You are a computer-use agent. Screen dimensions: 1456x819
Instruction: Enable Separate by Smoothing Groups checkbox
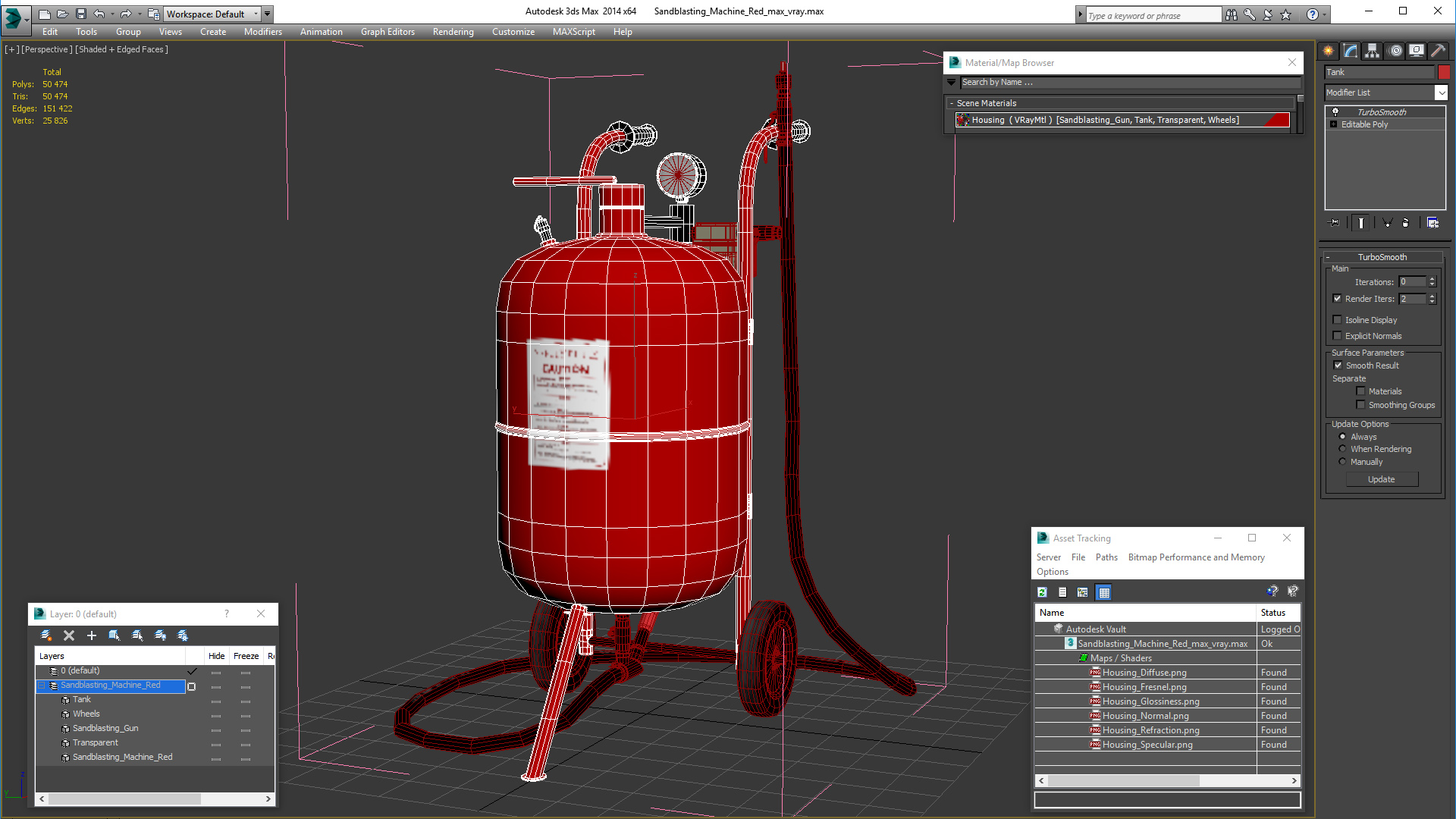[x=1361, y=405]
